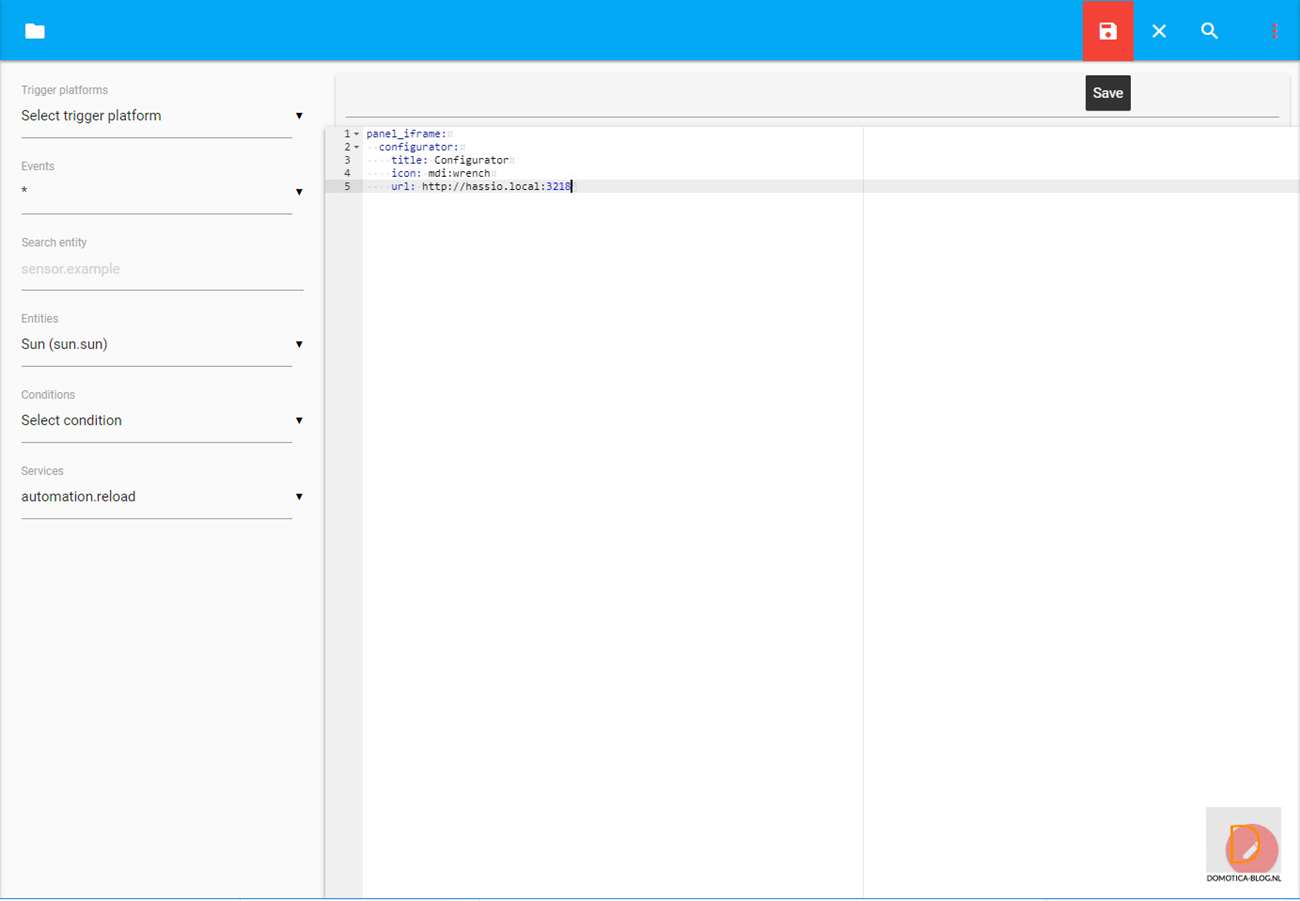The width and height of the screenshot is (1300, 901).
Task: Expand the Select trigger platform dropdown
Action: (x=160, y=116)
